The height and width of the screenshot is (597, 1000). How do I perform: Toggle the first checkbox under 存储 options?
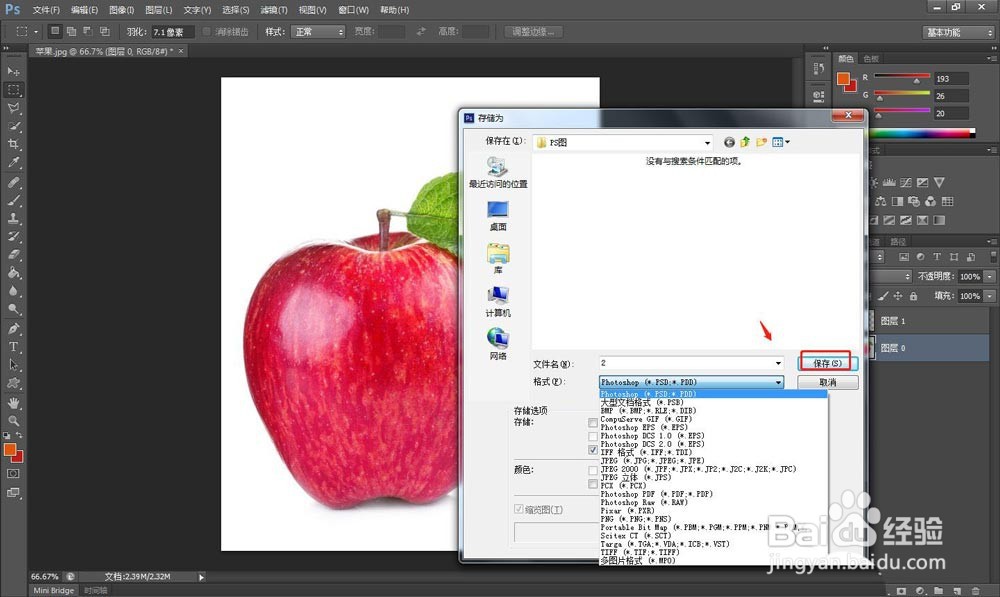click(x=593, y=423)
